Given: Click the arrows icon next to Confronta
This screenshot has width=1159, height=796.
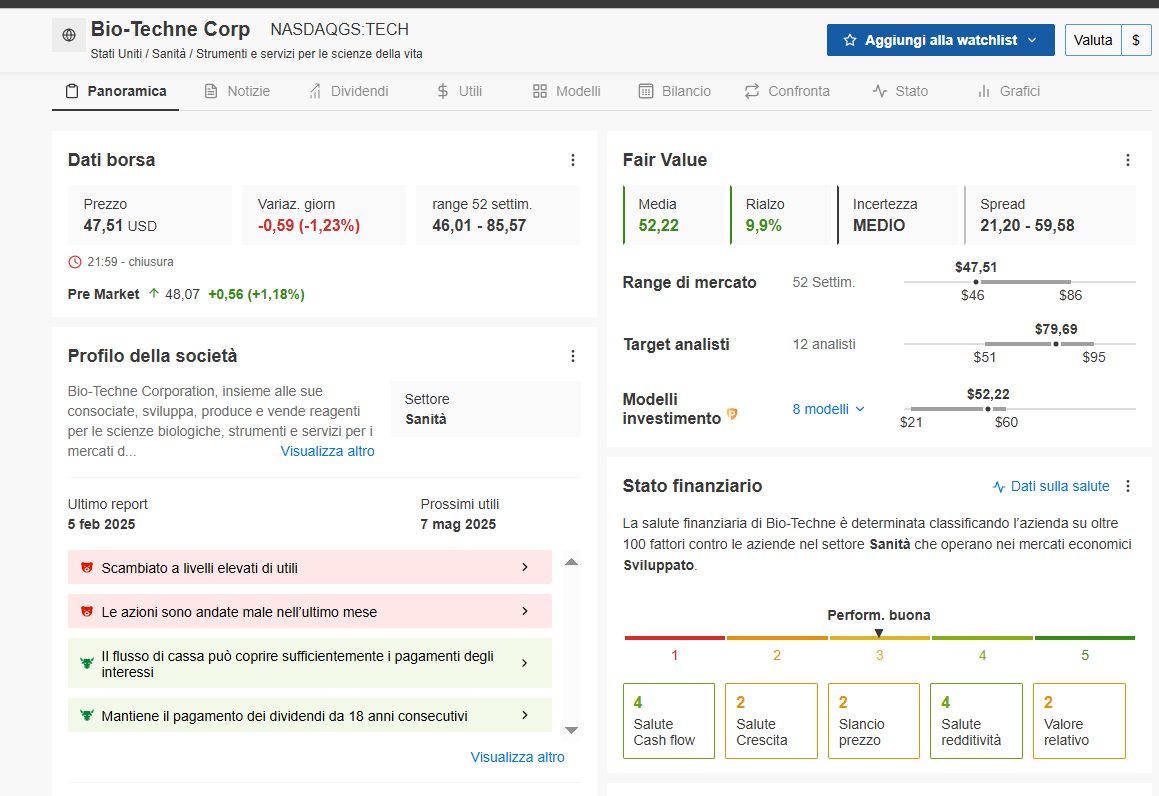Looking at the screenshot, I should pos(752,92).
